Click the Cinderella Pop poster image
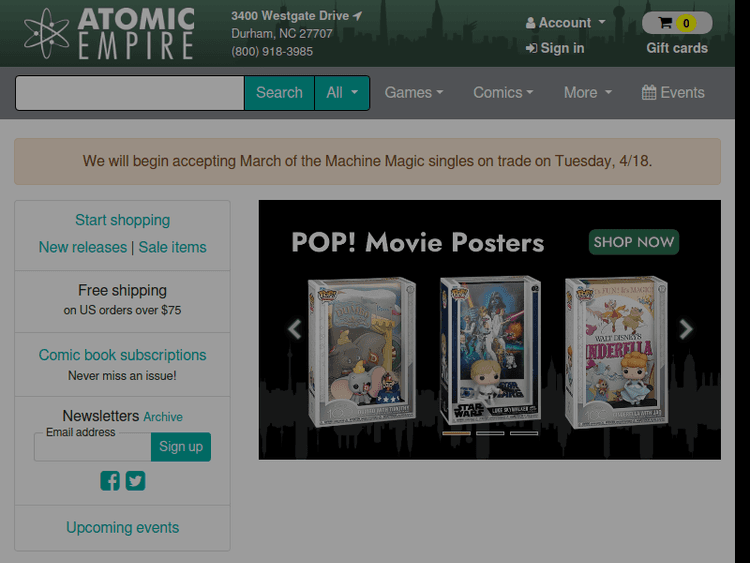Viewport: 750px width, 563px height. 617,352
